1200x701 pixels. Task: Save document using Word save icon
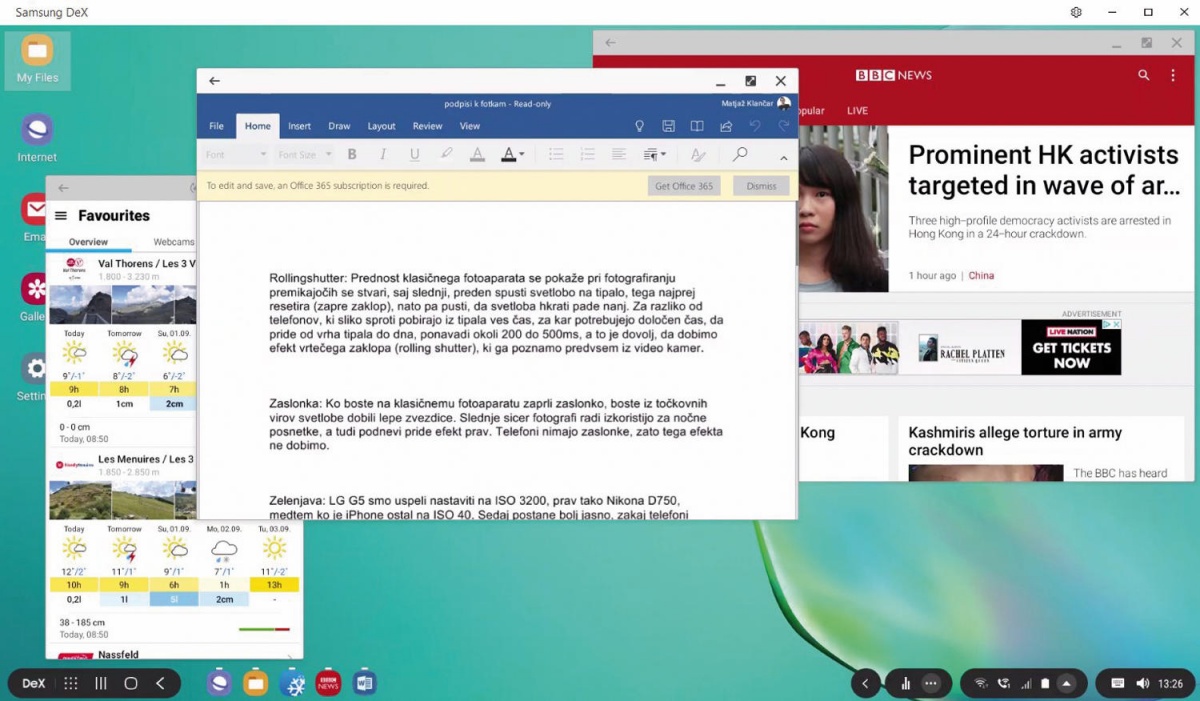[x=669, y=126]
